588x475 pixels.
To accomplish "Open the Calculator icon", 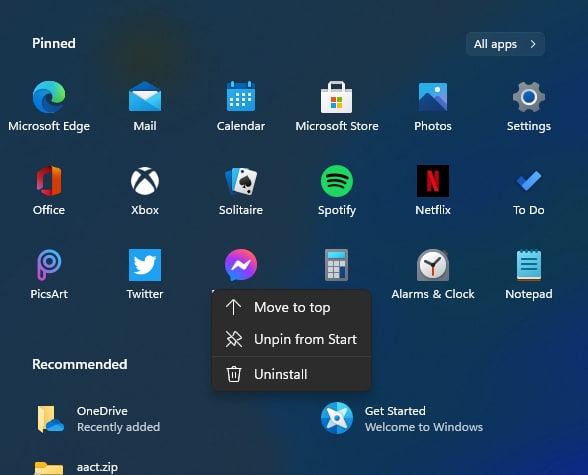I will click(x=336, y=265).
